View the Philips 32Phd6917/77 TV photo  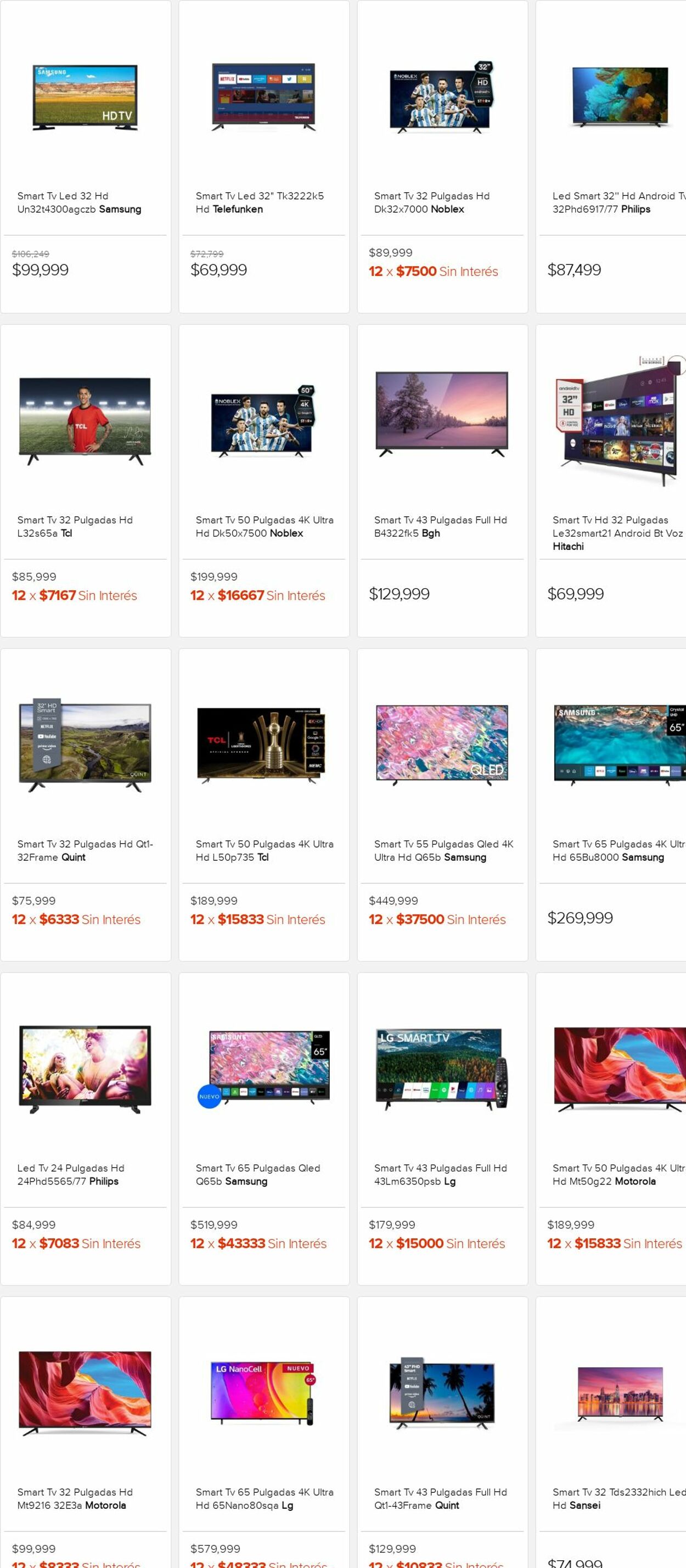click(620, 97)
